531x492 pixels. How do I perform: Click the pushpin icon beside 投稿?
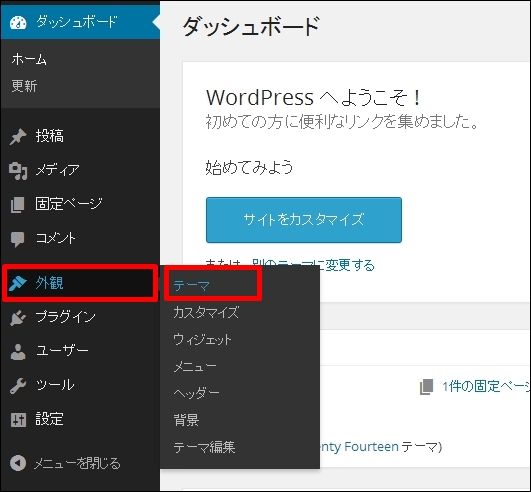click(18, 137)
